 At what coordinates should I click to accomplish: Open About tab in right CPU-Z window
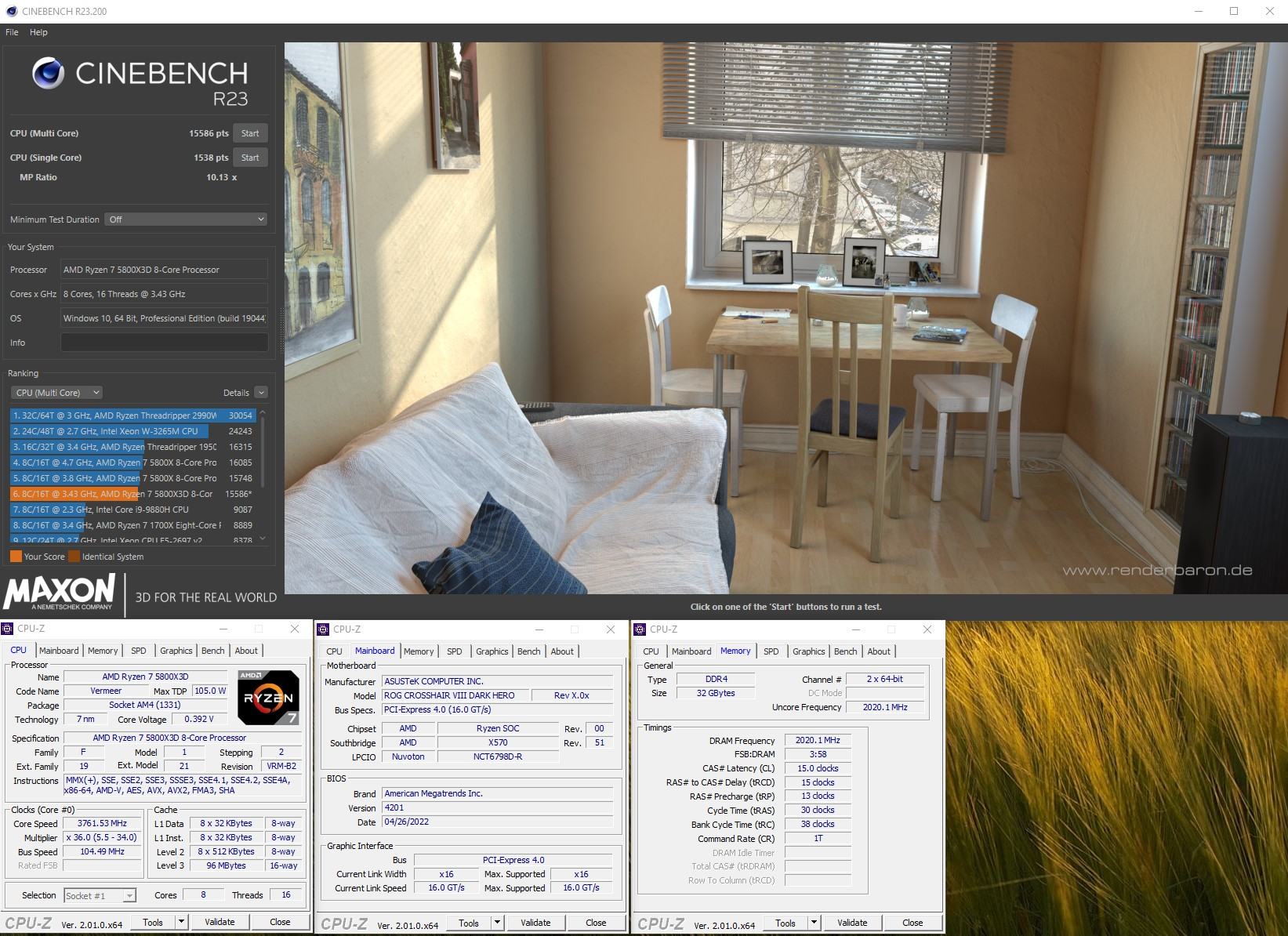[879, 651]
